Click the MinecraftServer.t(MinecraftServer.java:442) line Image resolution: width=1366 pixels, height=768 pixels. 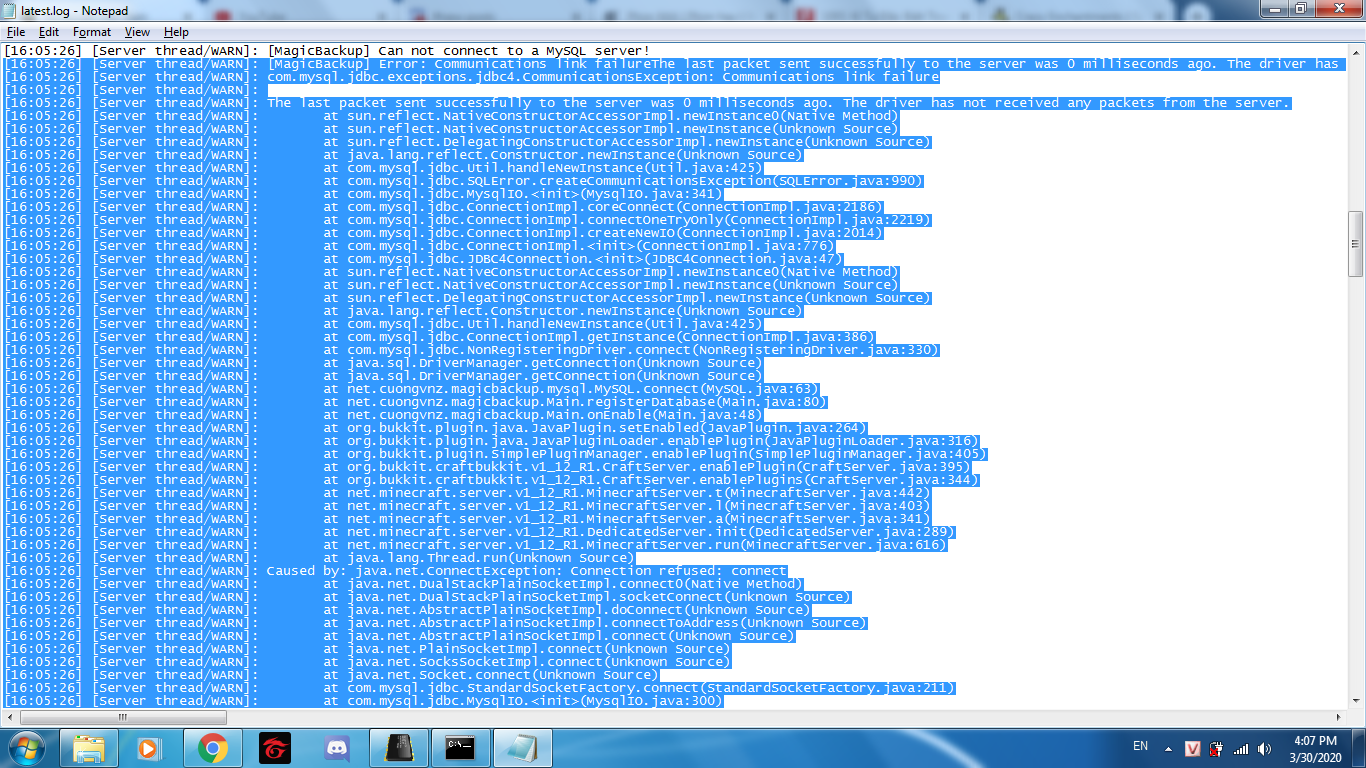pos(469,493)
